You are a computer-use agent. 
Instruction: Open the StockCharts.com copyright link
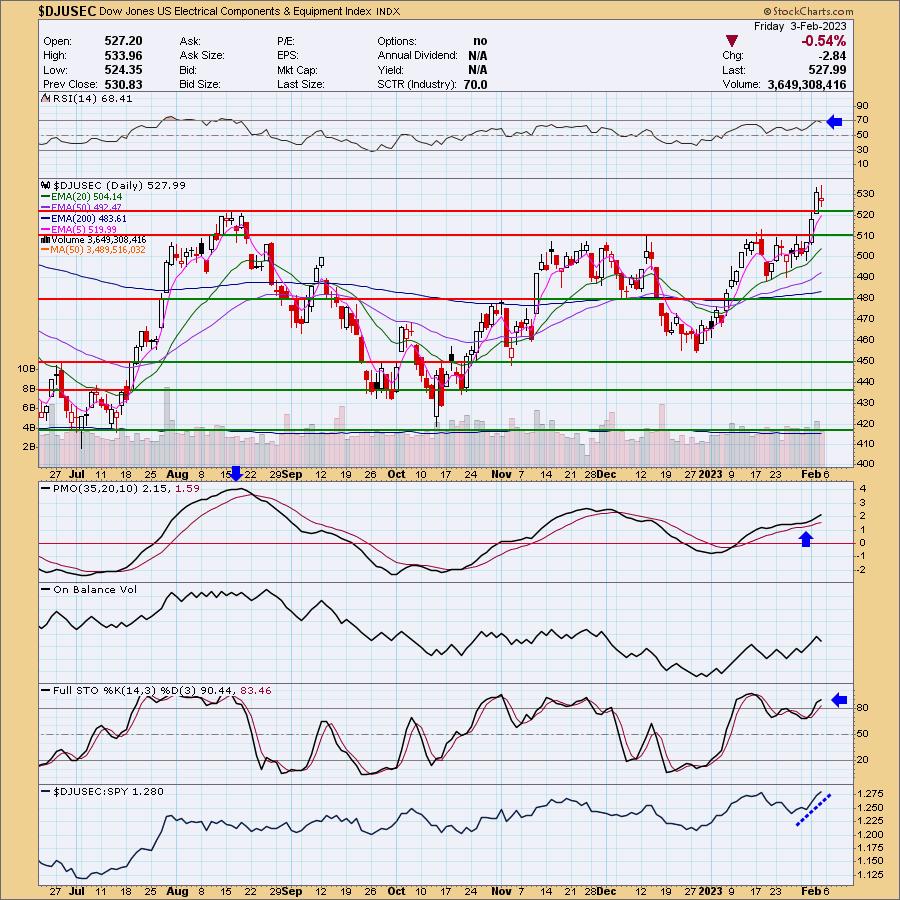[808, 11]
